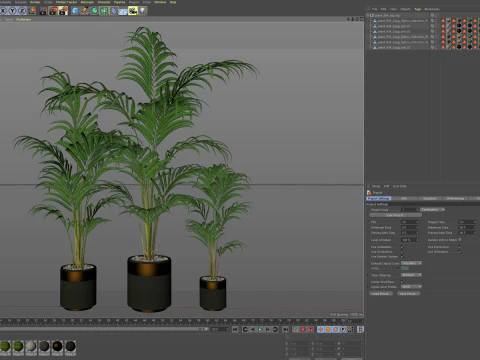Open the Window menu in the main menu bar
The height and width of the screenshot is (360, 480).
(x=160, y=2)
